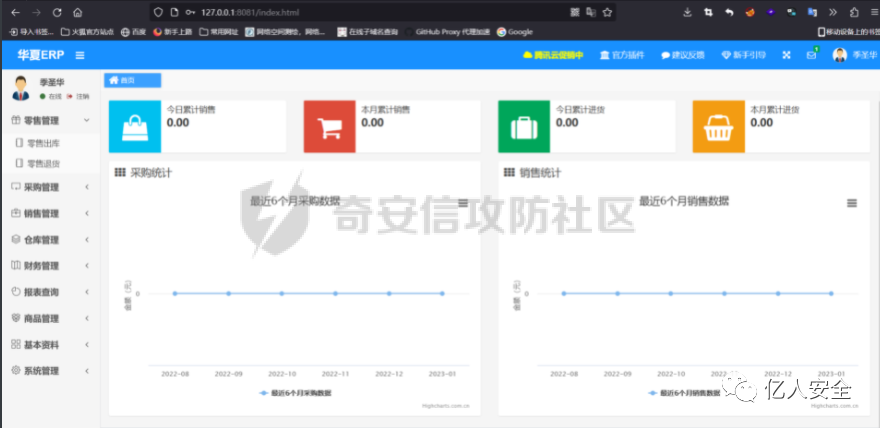The width and height of the screenshot is (880, 428).
Task: Toggle the 最近6个月采购数据 legend series
Action: [295, 393]
